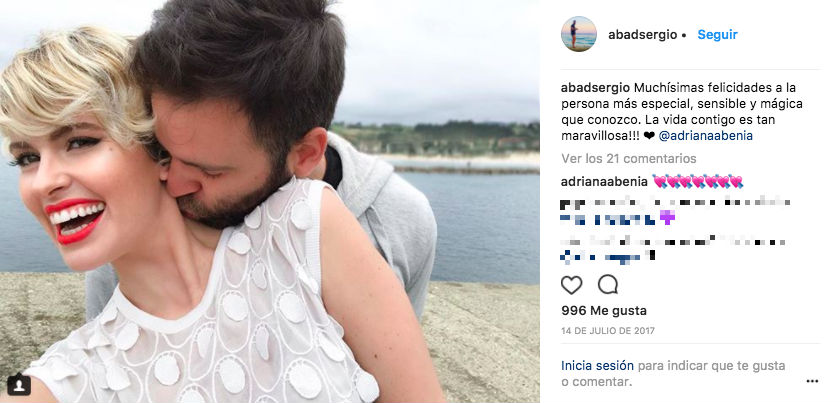Click the red heart emoji in caption

(x=649, y=136)
